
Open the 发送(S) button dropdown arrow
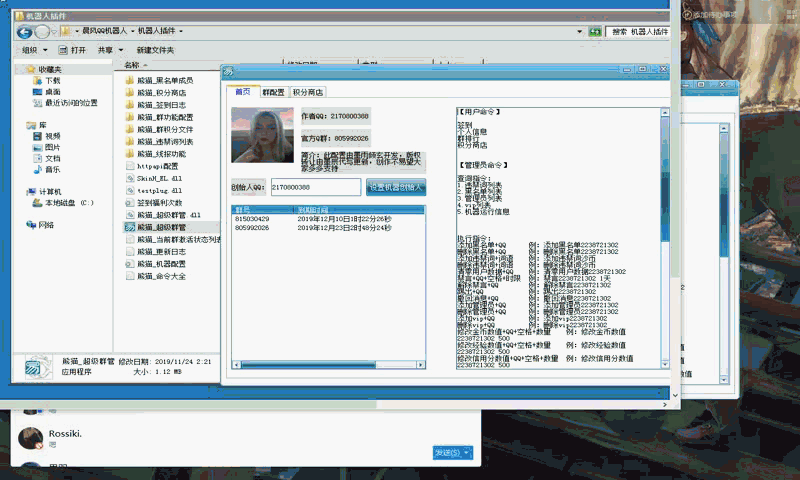pos(468,453)
